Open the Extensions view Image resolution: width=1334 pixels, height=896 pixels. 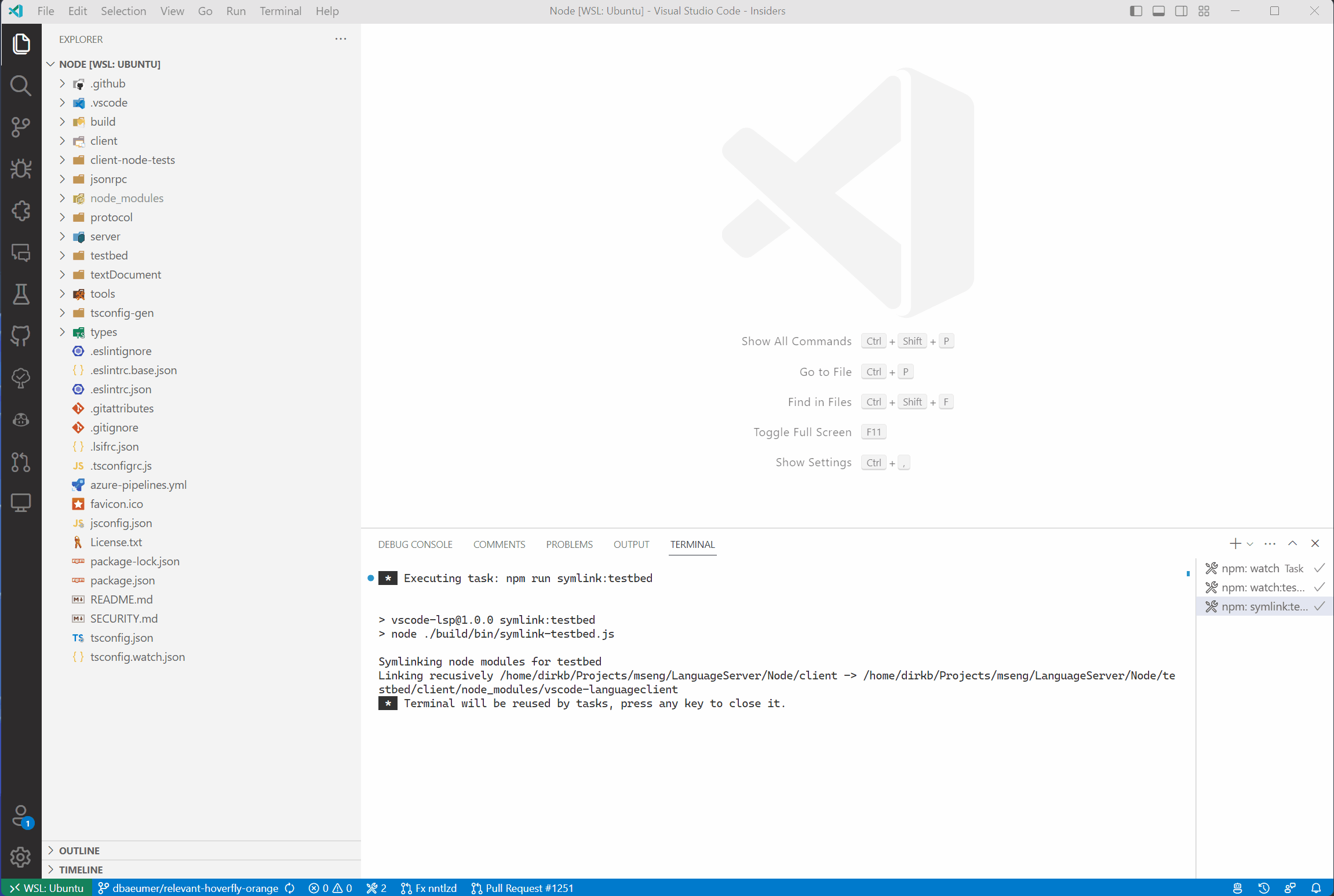pyautogui.click(x=21, y=211)
